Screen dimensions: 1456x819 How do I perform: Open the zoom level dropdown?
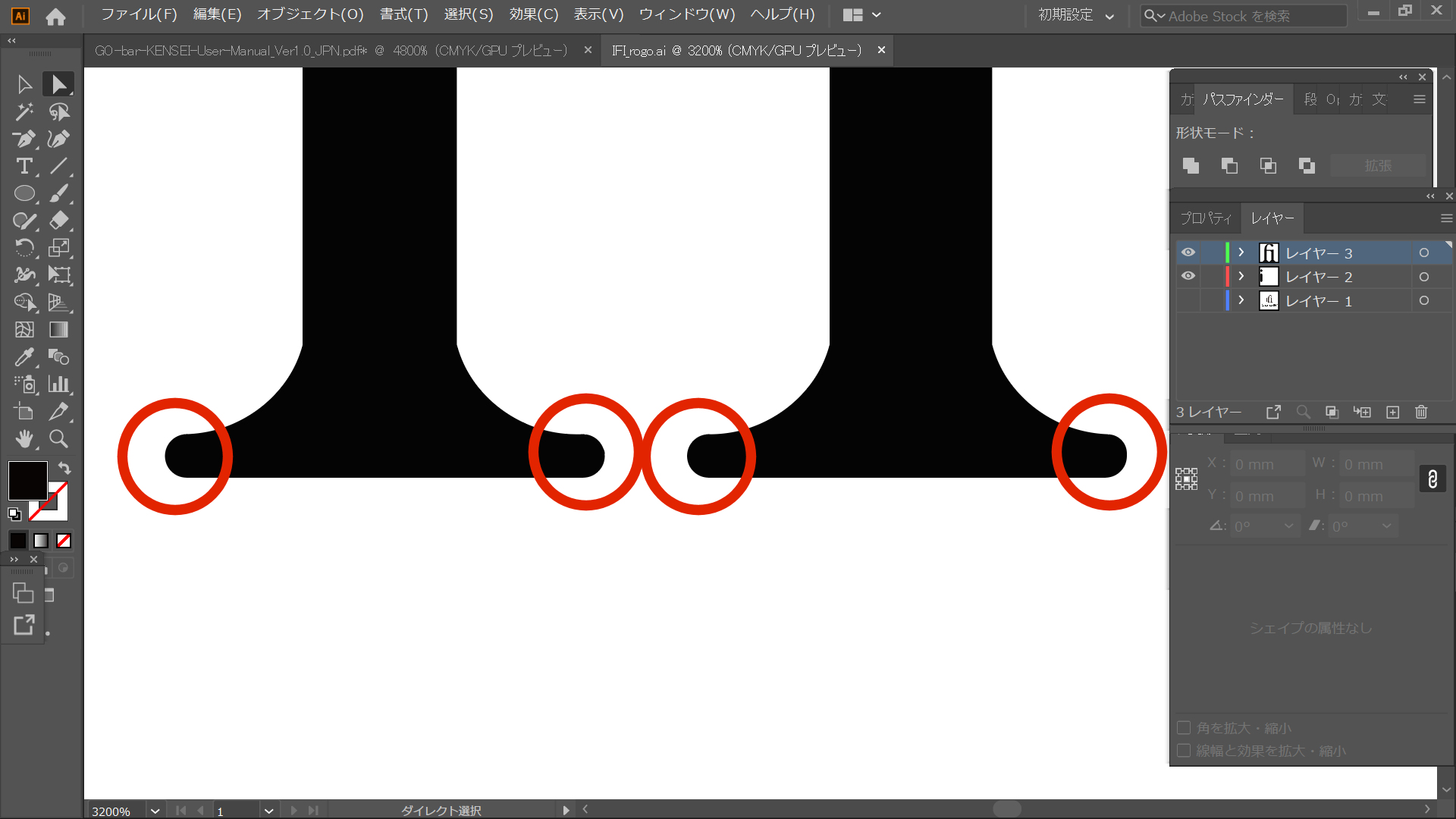pos(155,811)
